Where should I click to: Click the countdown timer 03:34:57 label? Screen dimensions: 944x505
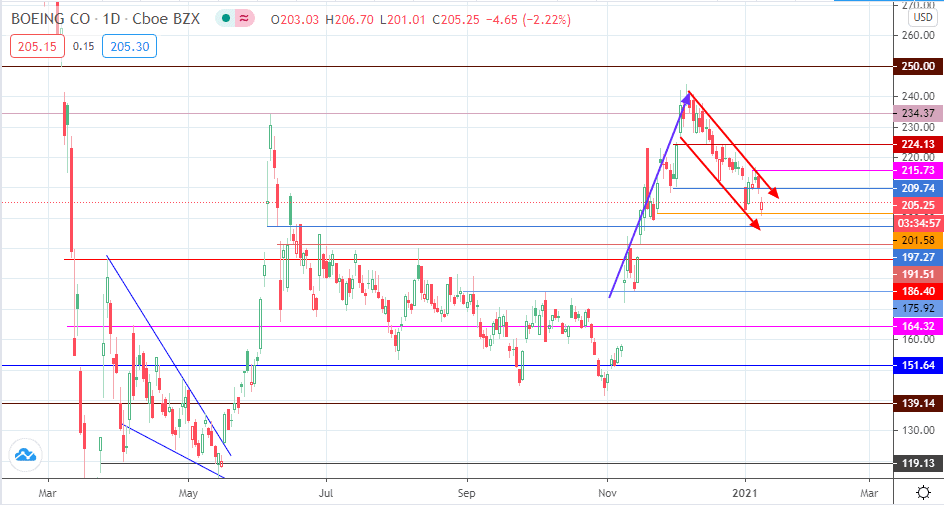(918, 223)
